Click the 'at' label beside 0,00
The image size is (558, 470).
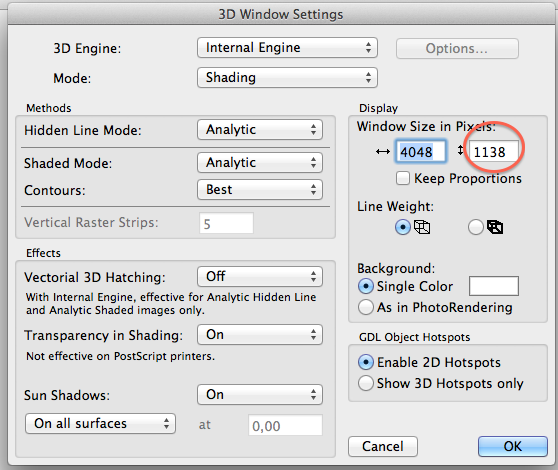coord(205,424)
